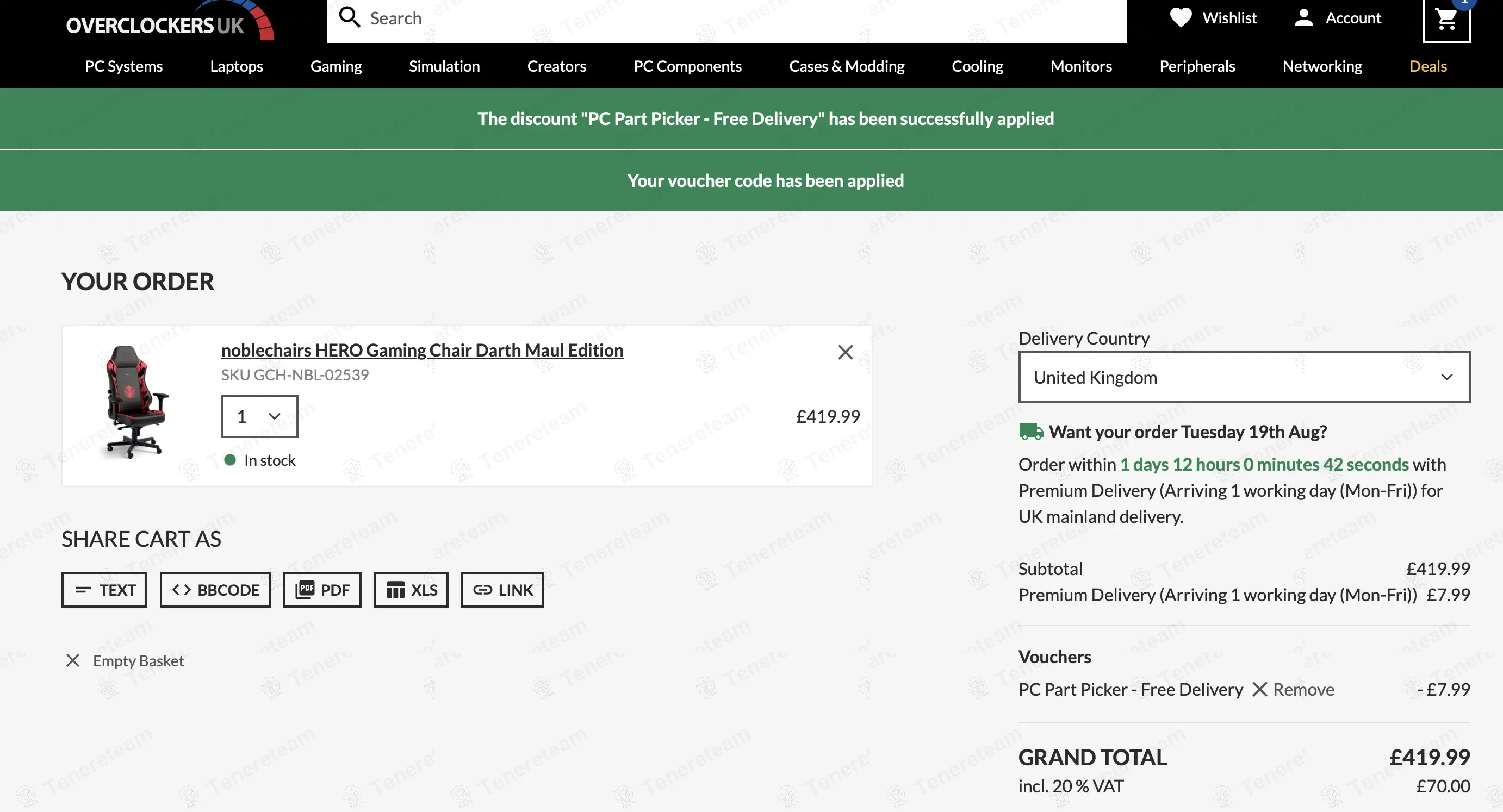Open the noblechairs HERO Gaming Chair link
1503x812 pixels.
point(422,350)
